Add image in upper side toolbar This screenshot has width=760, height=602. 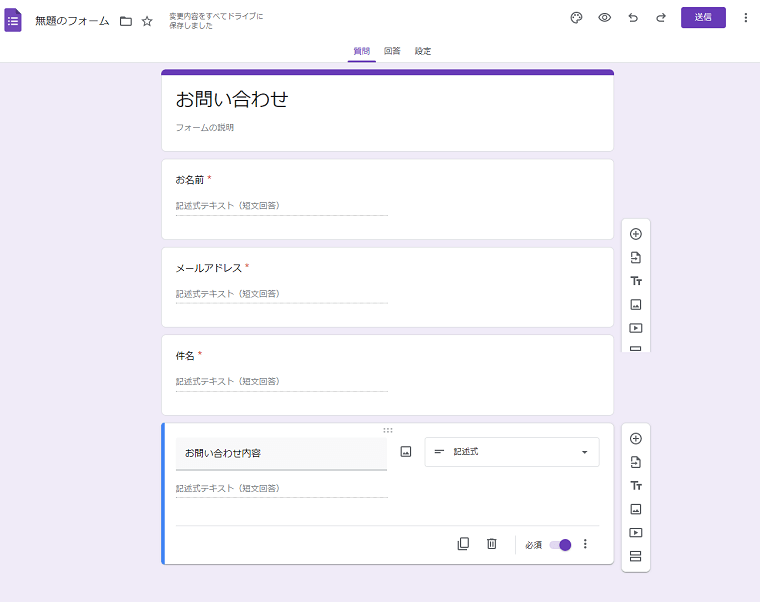click(x=636, y=304)
